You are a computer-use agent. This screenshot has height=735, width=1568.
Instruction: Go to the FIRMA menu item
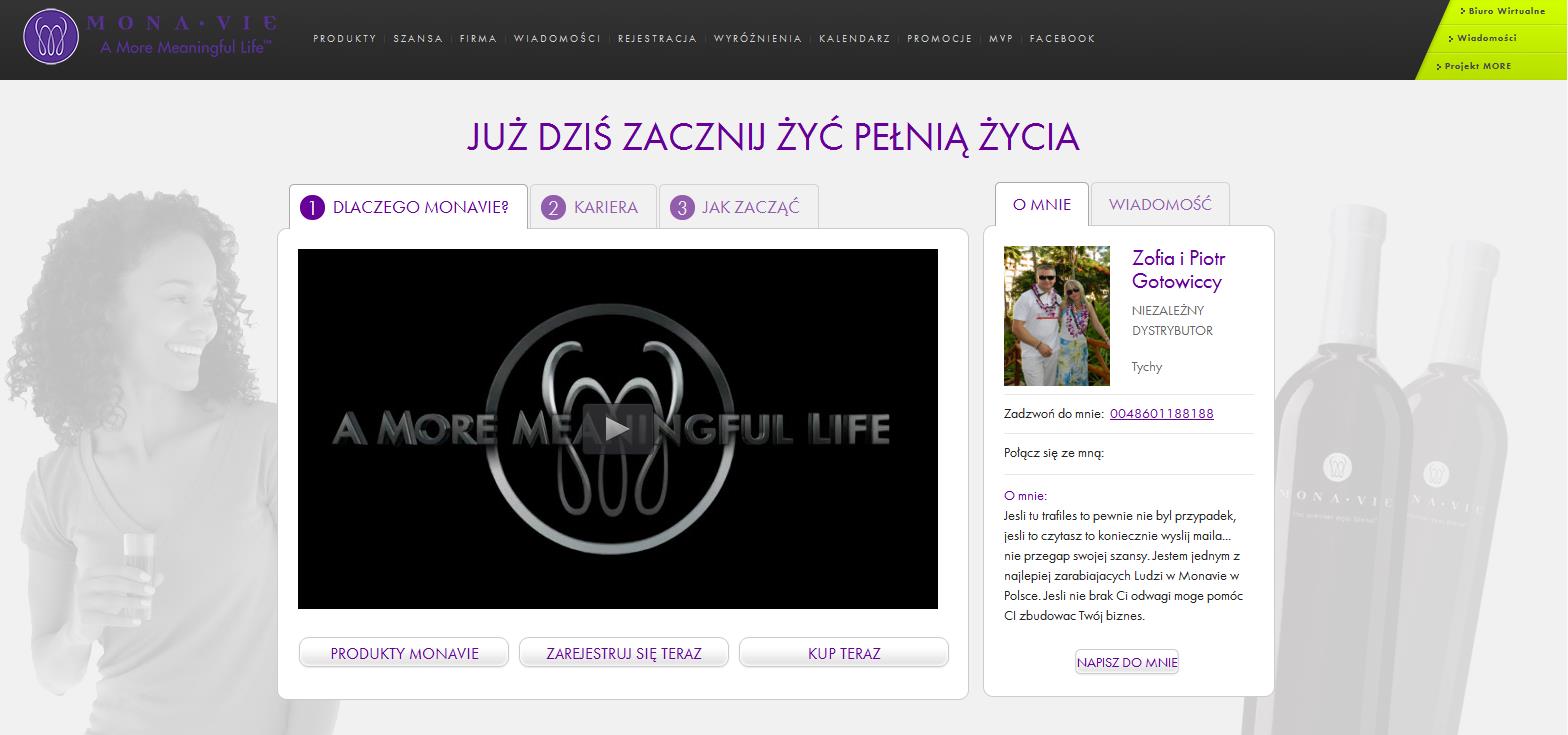(x=478, y=39)
